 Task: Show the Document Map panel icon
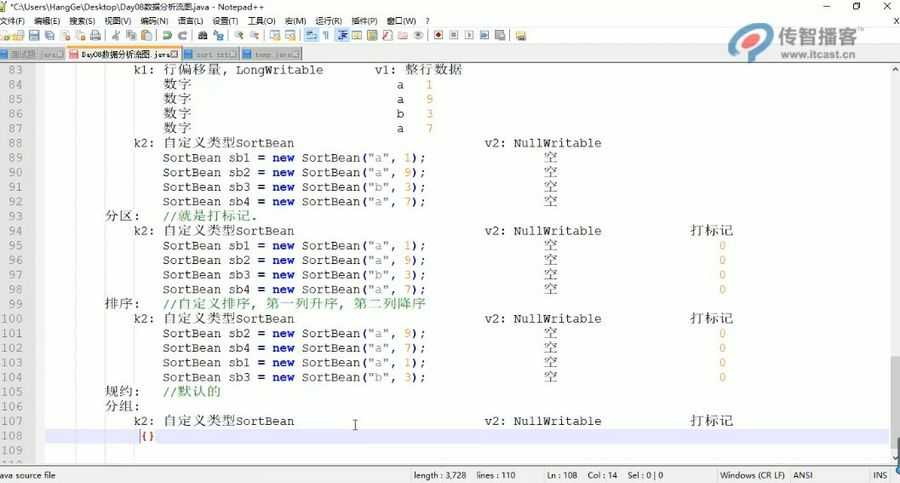pyautogui.click(x=372, y=36)
